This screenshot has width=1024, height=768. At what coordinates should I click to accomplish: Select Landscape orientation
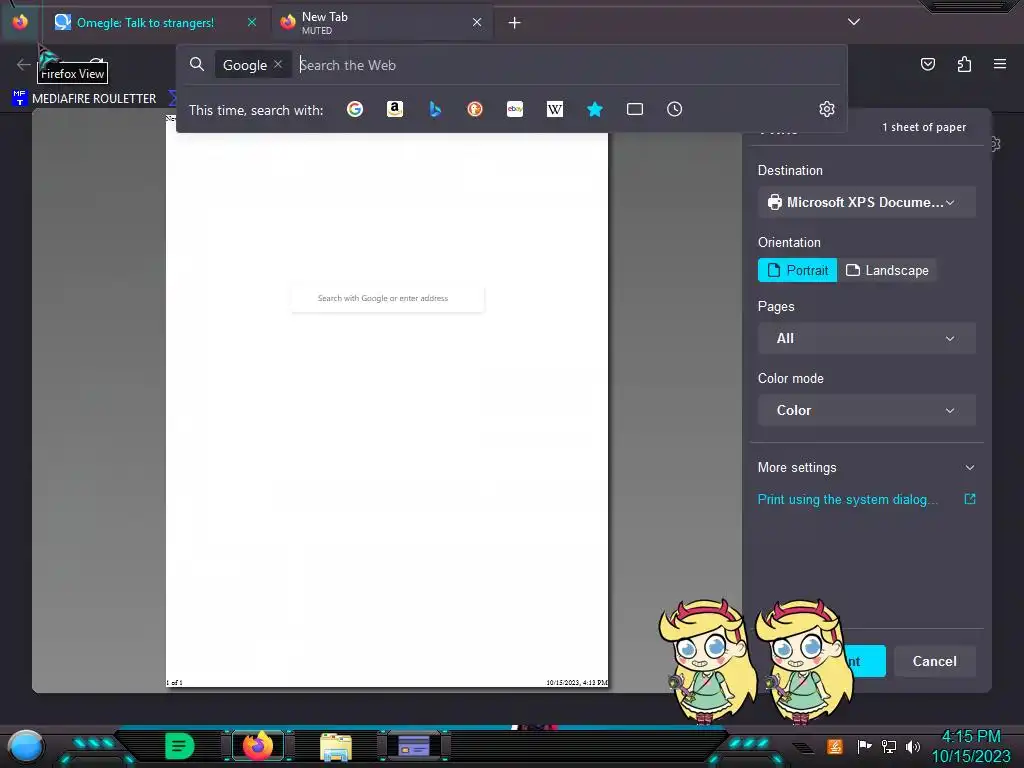coord(887,270)
